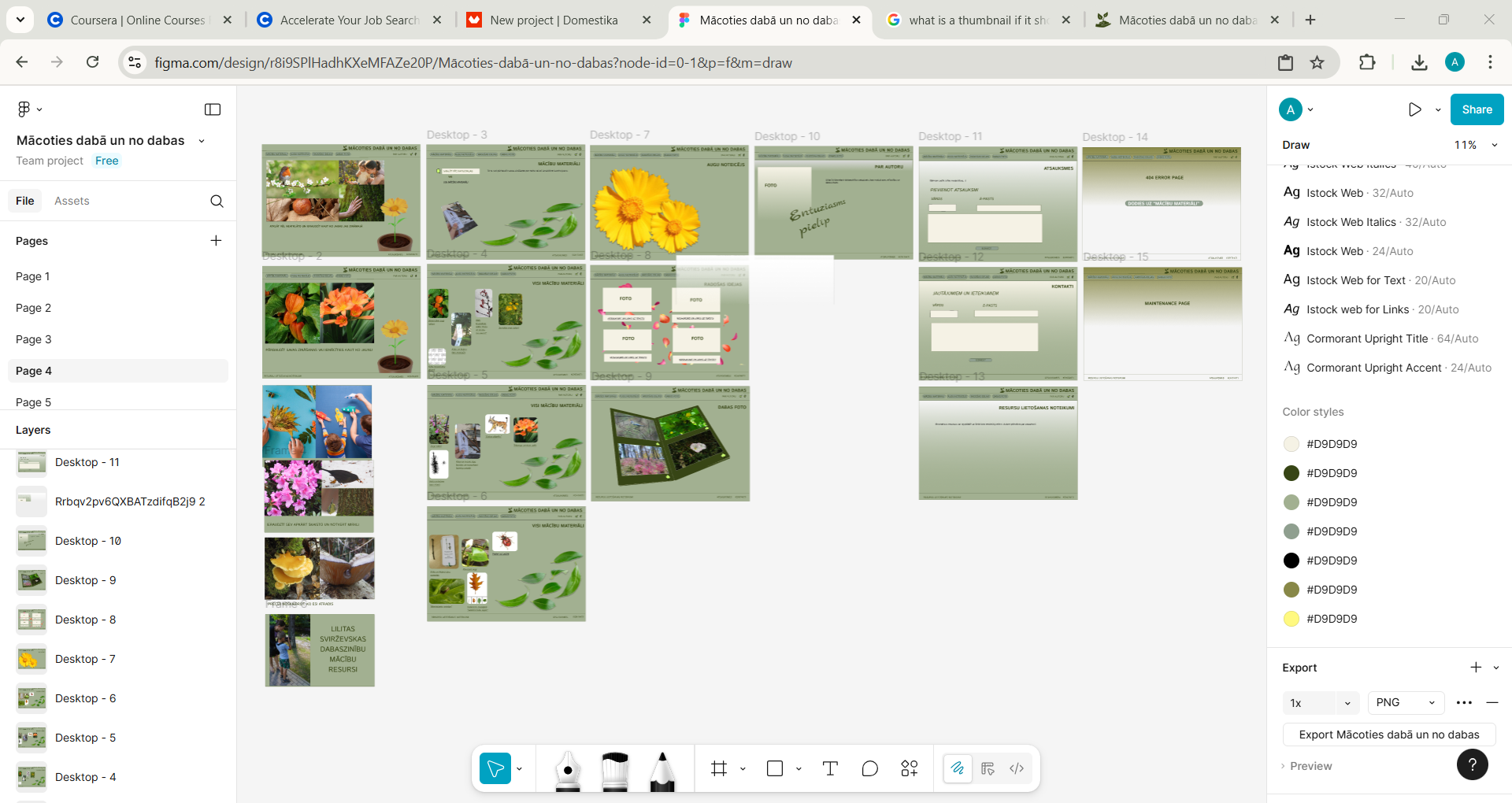The height and width of the screenshot is (803, 1512).
Task: Open the zoom level 11% dropdown
Action: click(1476, 145)
